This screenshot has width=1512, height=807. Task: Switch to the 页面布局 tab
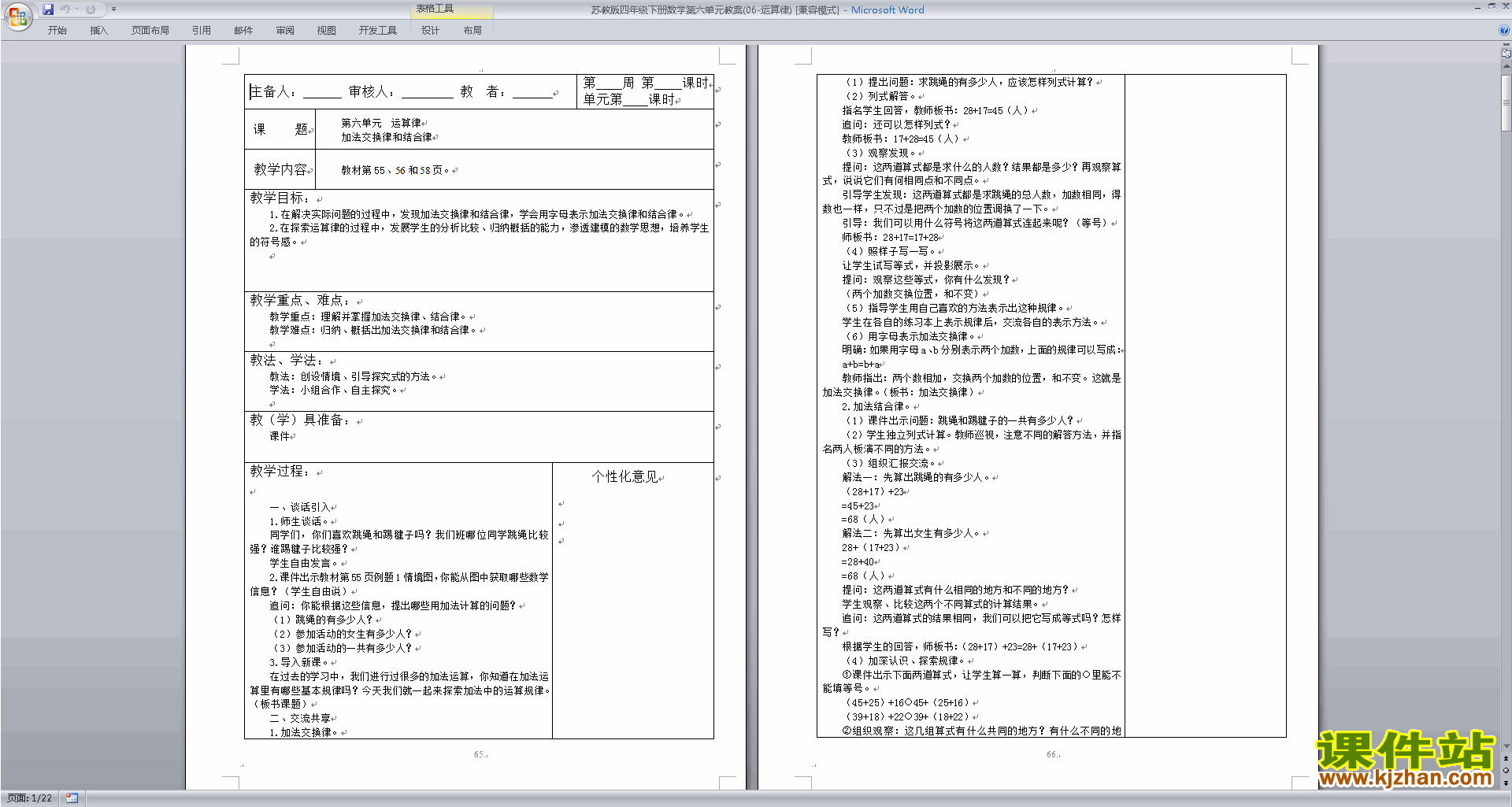click(150, 31)
